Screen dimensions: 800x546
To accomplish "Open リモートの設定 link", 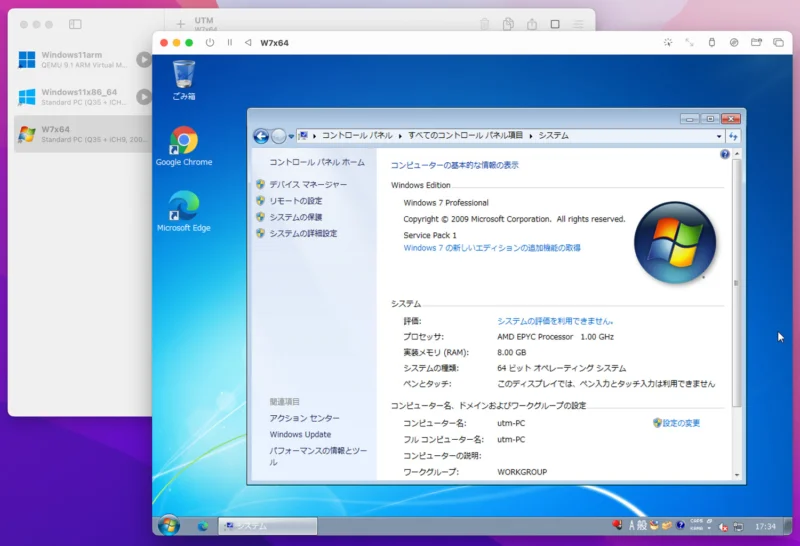I will point(295,201).
